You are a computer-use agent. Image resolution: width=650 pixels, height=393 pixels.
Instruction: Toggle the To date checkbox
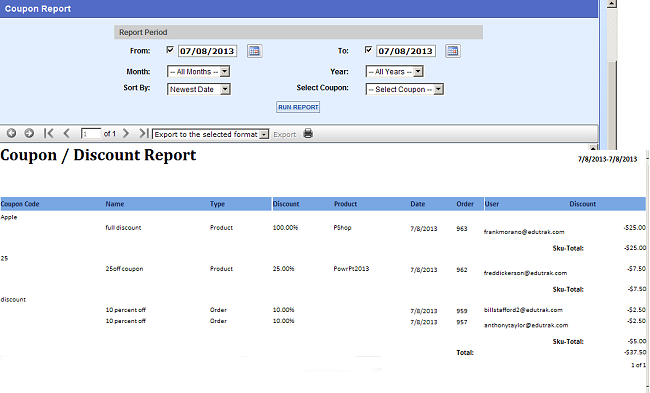[368, 50]
